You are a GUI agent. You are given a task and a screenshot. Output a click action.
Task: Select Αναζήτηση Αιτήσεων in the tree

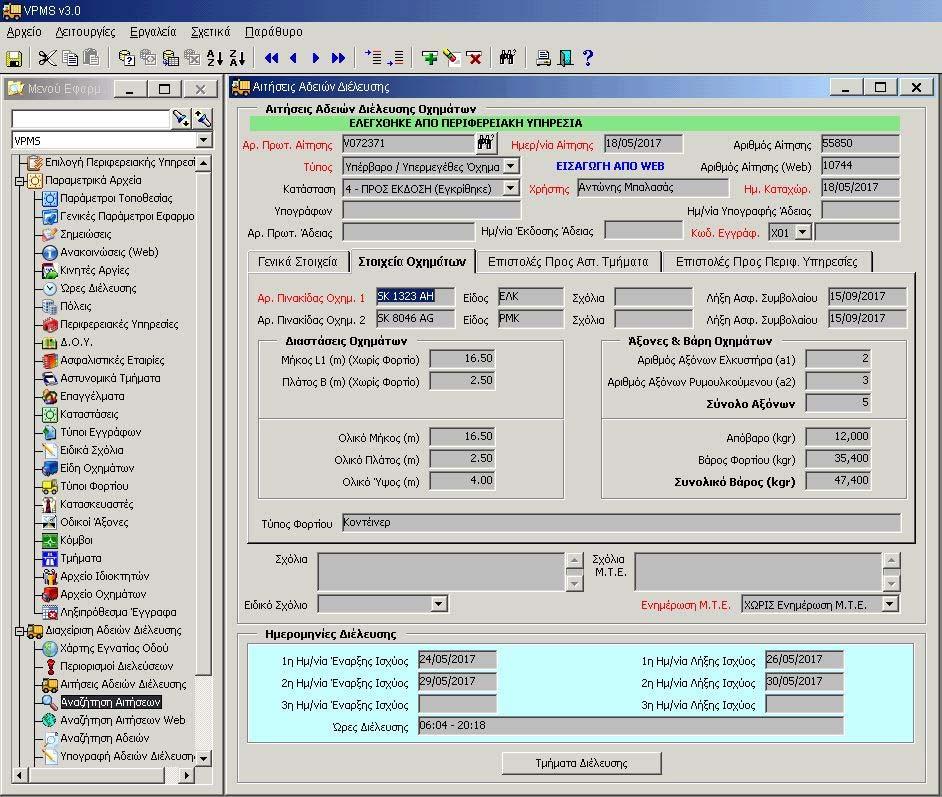pos(111,702)
